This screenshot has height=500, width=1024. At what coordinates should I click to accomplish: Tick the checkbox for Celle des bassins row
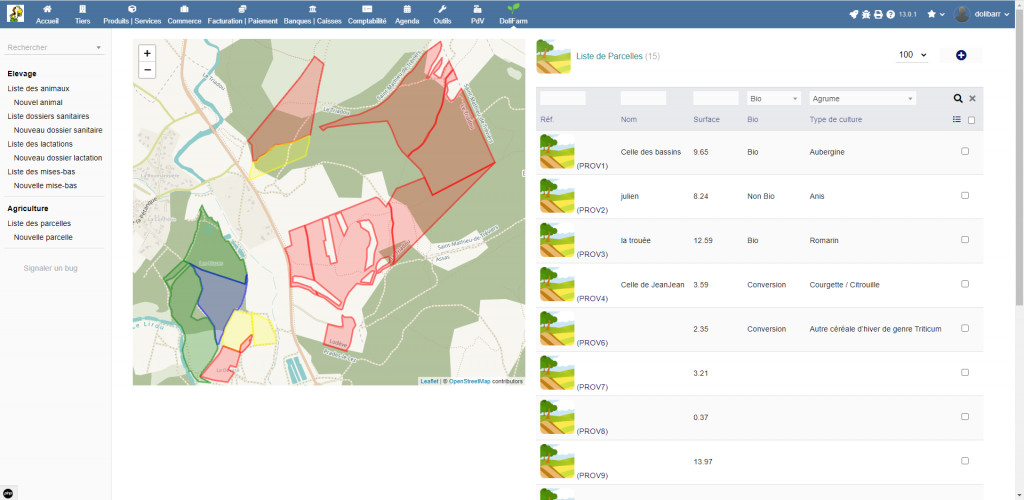coord(965,151)
